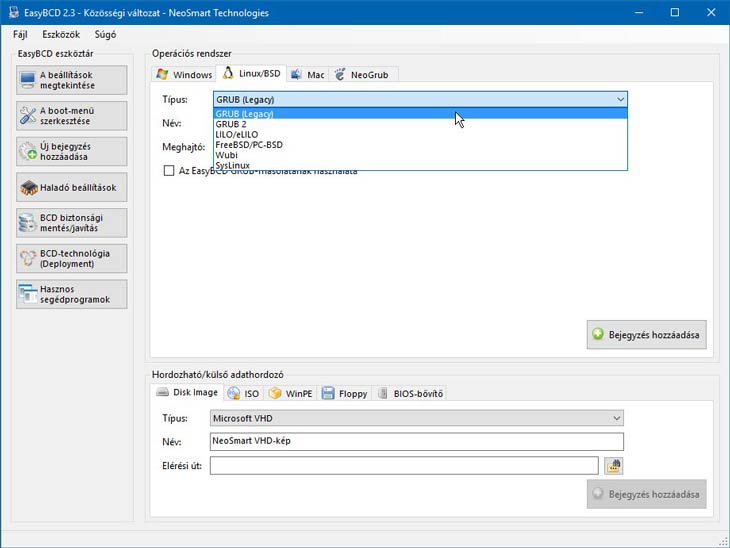
Task: Open 'A boot-menü szerkesztése' tool
Action: (72, 115)
